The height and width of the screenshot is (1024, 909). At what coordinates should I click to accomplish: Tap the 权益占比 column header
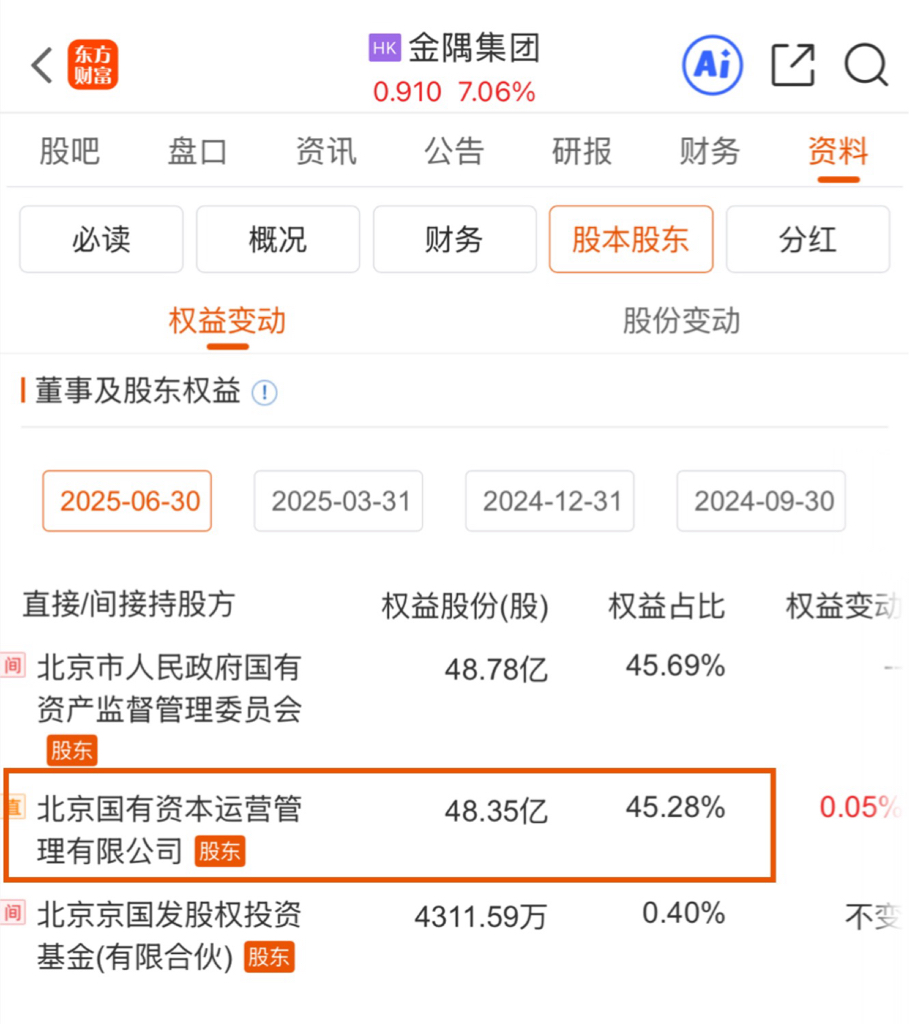667,607
